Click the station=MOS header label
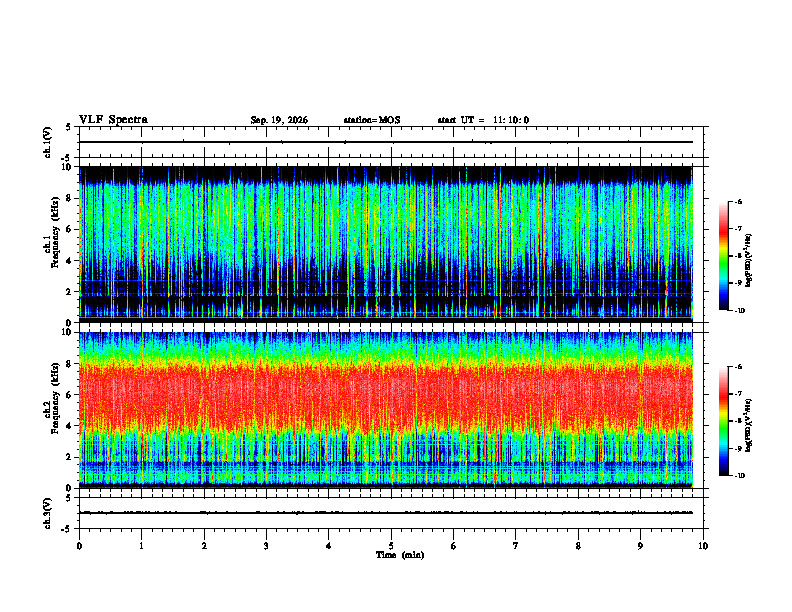This screenshot has width=792, height=612. pos(372,120)
